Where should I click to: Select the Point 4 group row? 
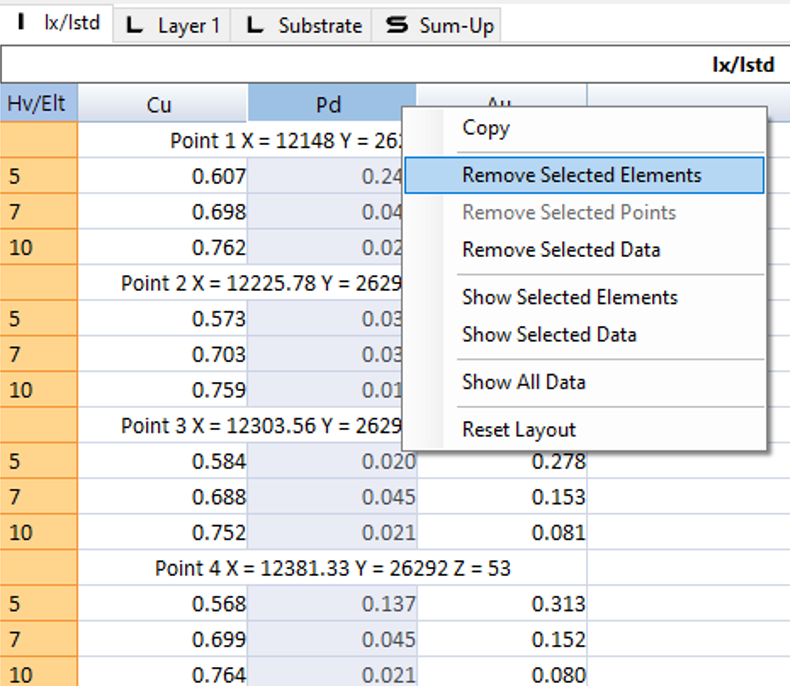332,569
